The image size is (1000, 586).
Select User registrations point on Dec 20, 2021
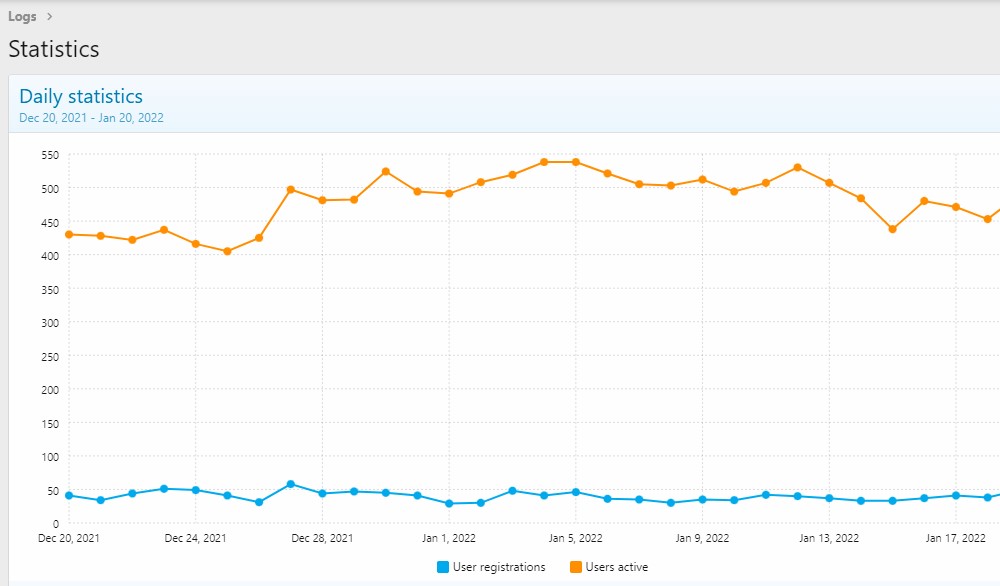coord(69,495)
